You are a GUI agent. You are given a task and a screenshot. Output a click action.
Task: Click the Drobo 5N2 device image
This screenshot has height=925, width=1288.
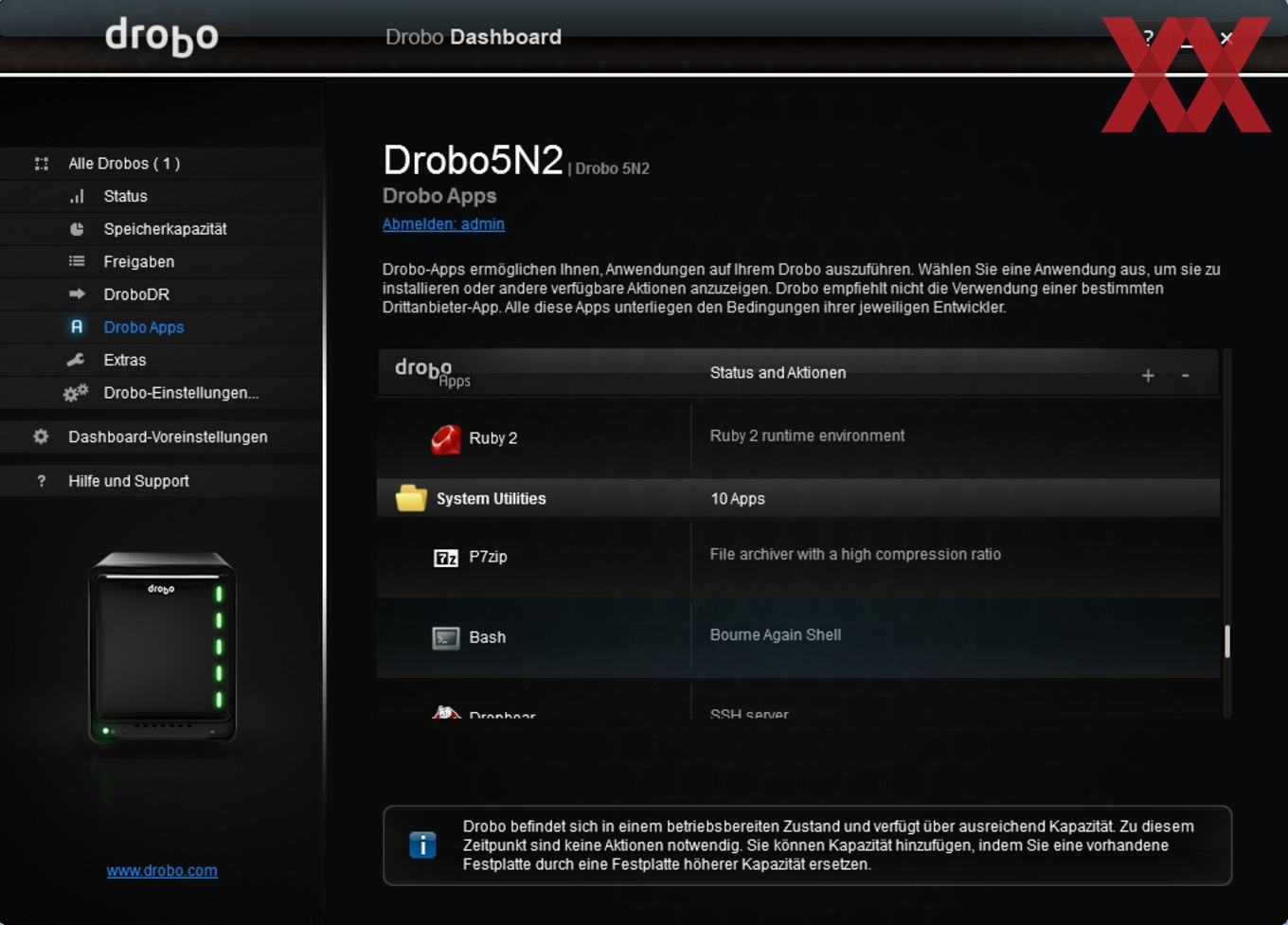(162, 648)
